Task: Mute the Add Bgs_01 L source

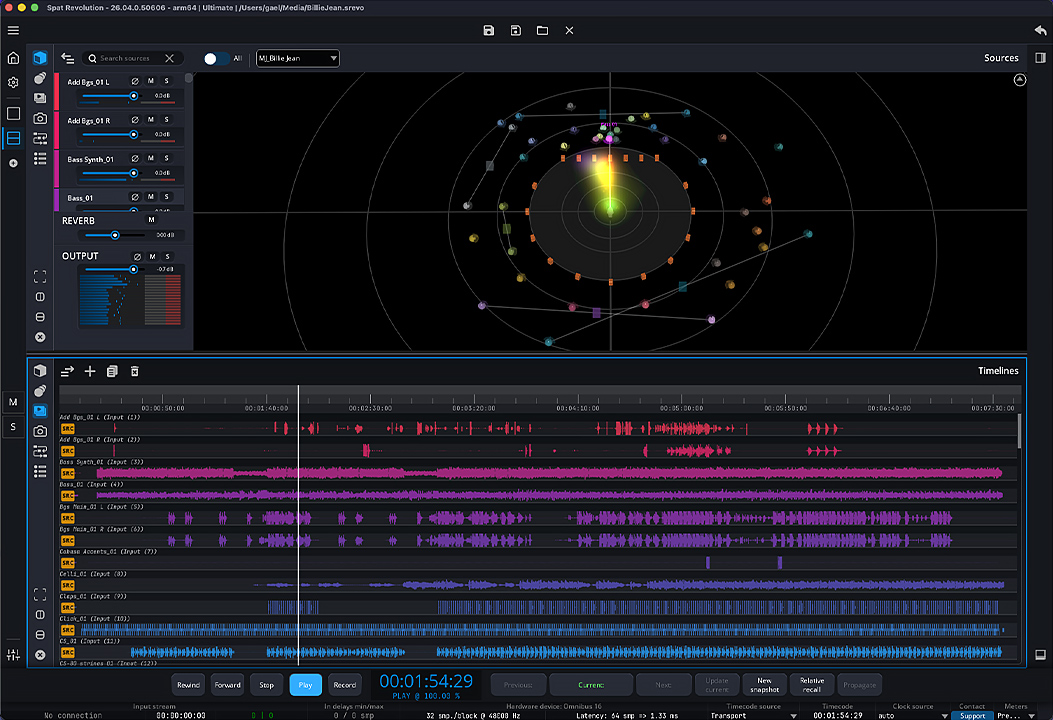Action: (x=151, y=81)
